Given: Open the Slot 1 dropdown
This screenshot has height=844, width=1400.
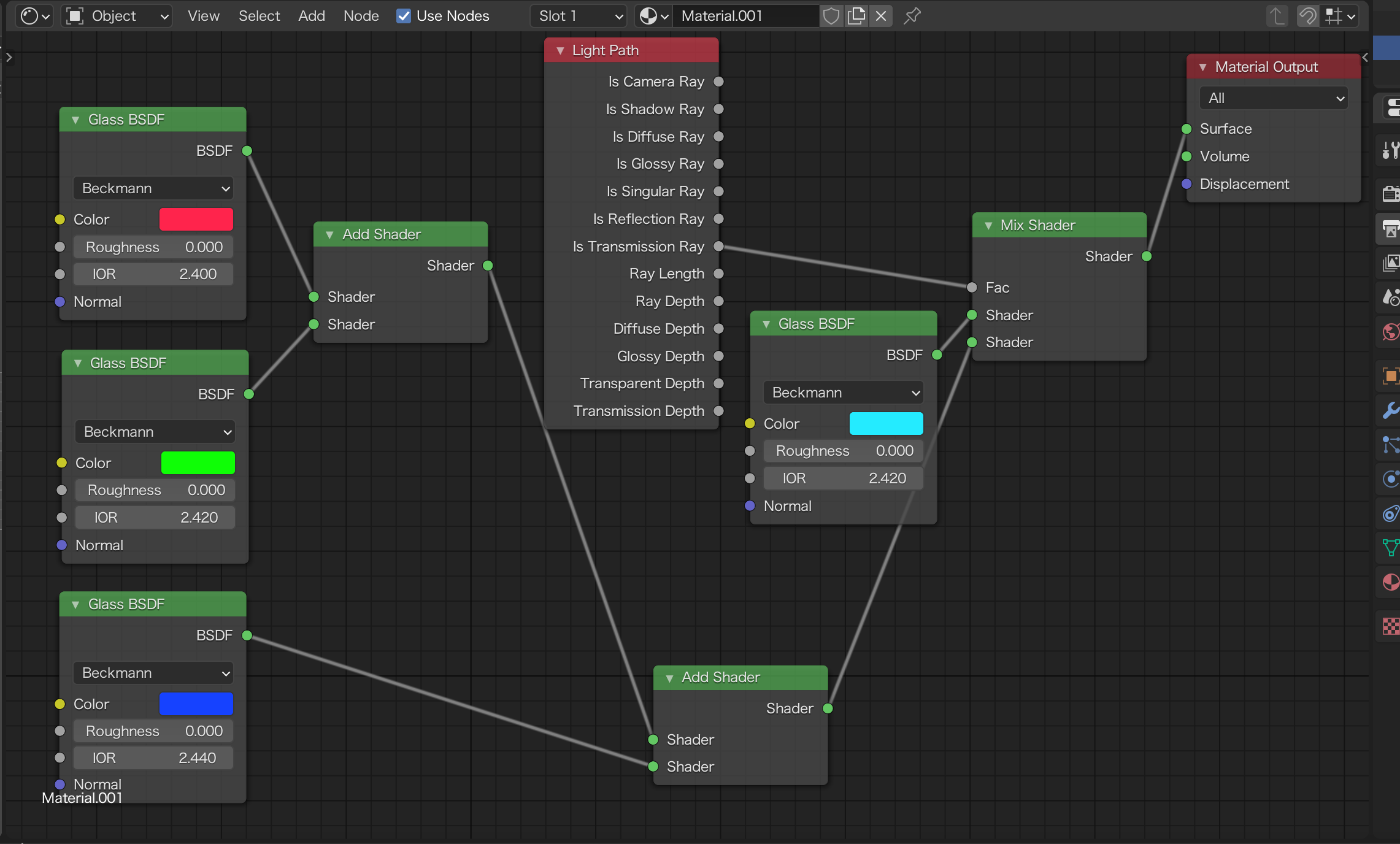Looking at the screenshot, I should (579, 16).
